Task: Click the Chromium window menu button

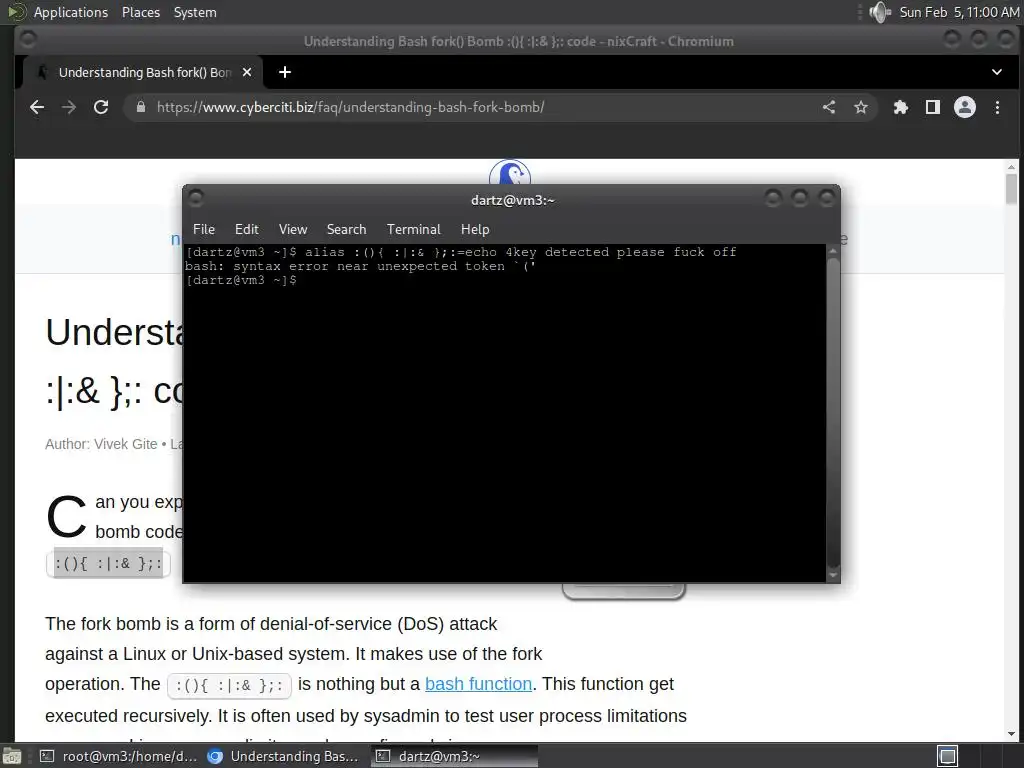Action: 27,39
